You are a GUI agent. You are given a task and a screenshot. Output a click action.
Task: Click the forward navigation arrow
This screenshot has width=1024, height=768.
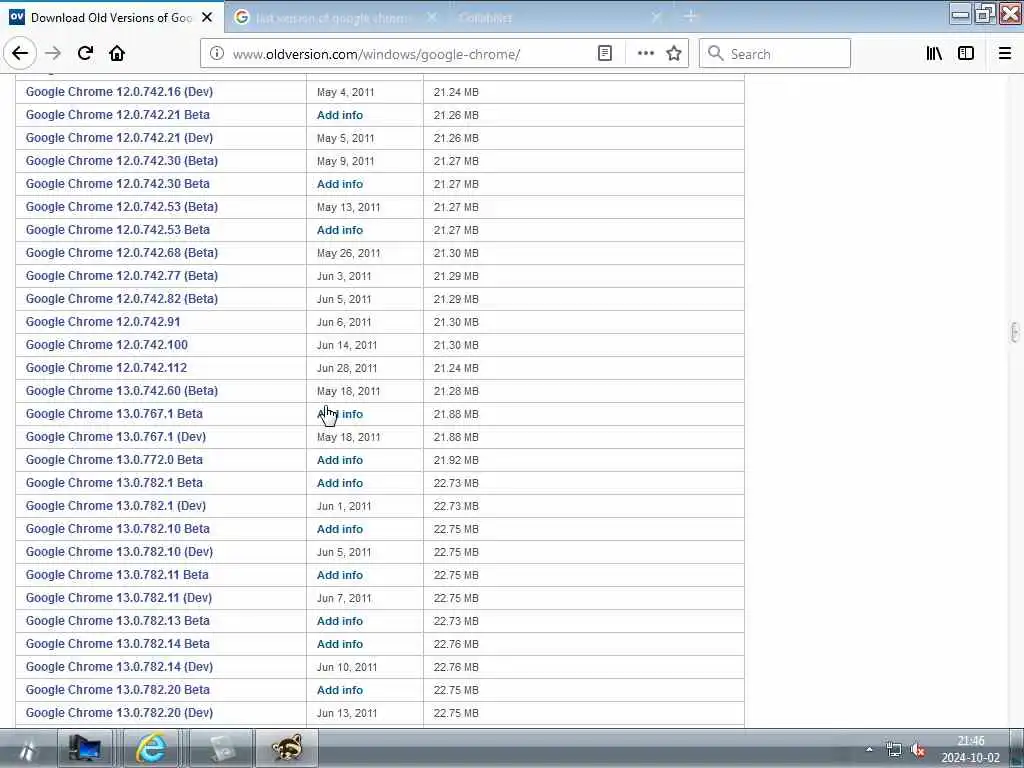(53, 54)
